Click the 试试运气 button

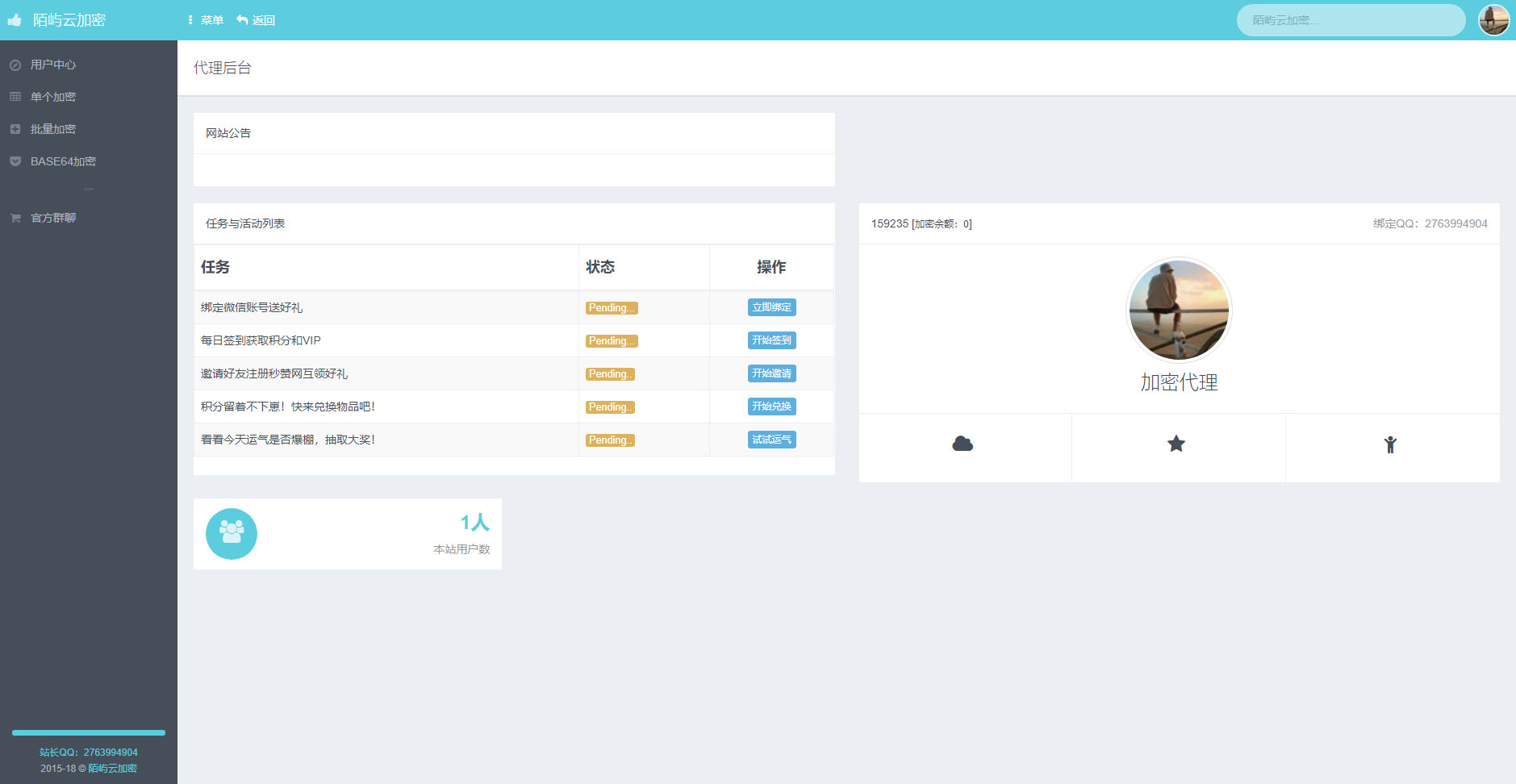click(x=771, y=440)
